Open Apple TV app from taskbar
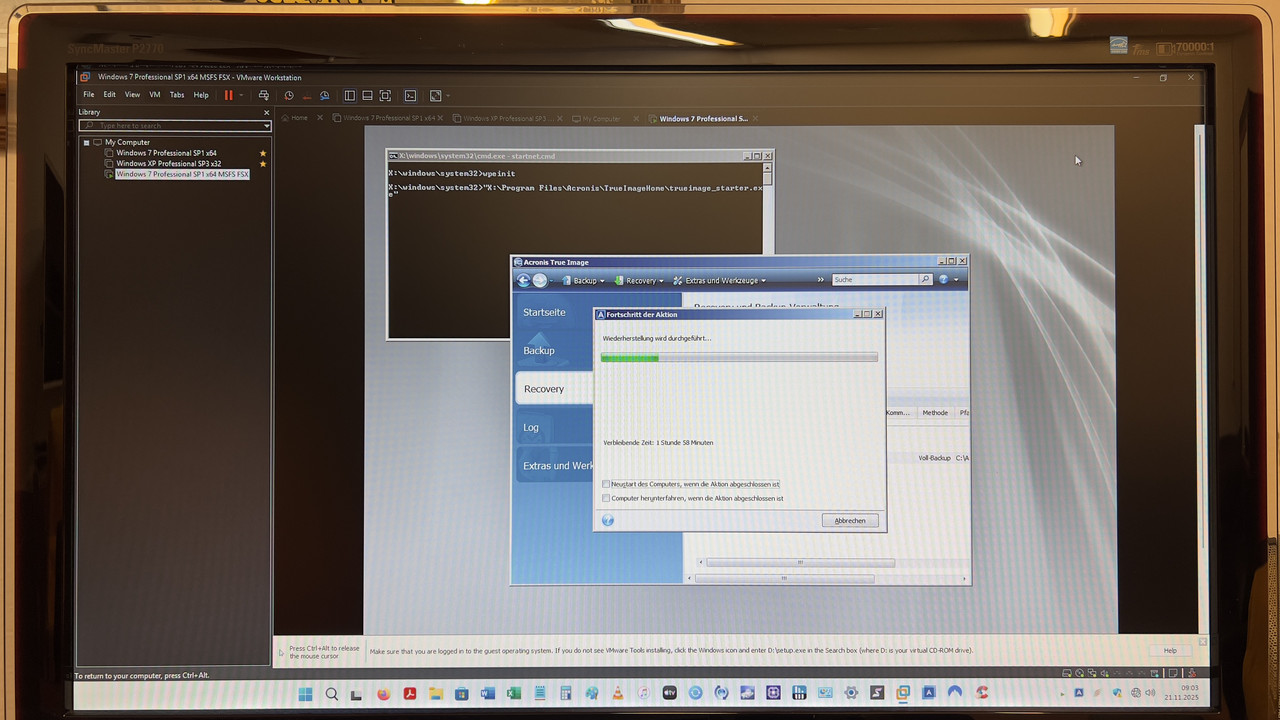The image size is (1280, 720). point(670,692)
